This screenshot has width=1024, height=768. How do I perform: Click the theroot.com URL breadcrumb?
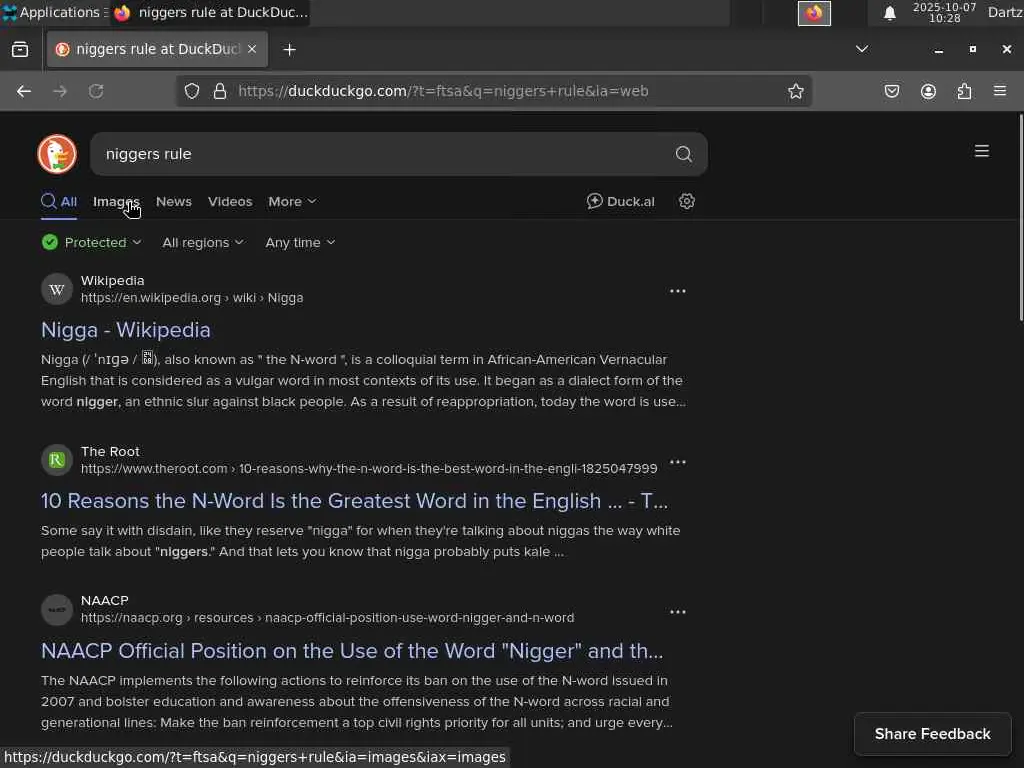point(369,469)
